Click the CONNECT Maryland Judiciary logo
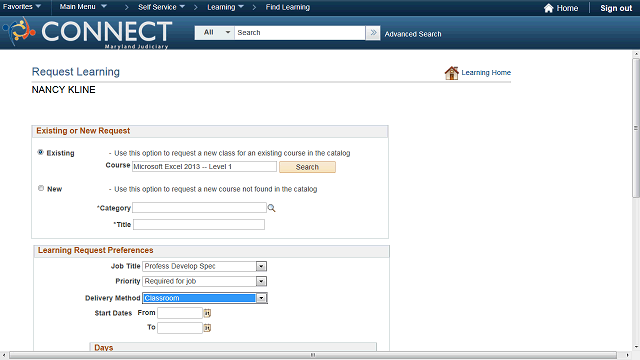640x360 pixels. point(87,33)
